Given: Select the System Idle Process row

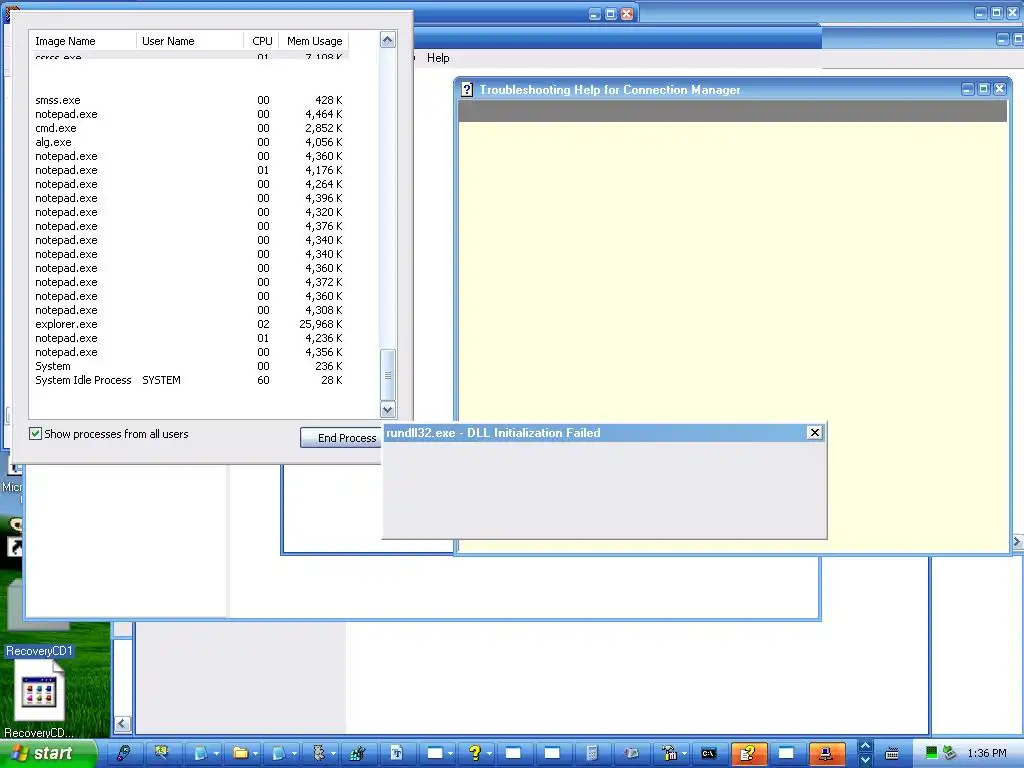Looking at the screenshot, I should (x=189, y=380).
